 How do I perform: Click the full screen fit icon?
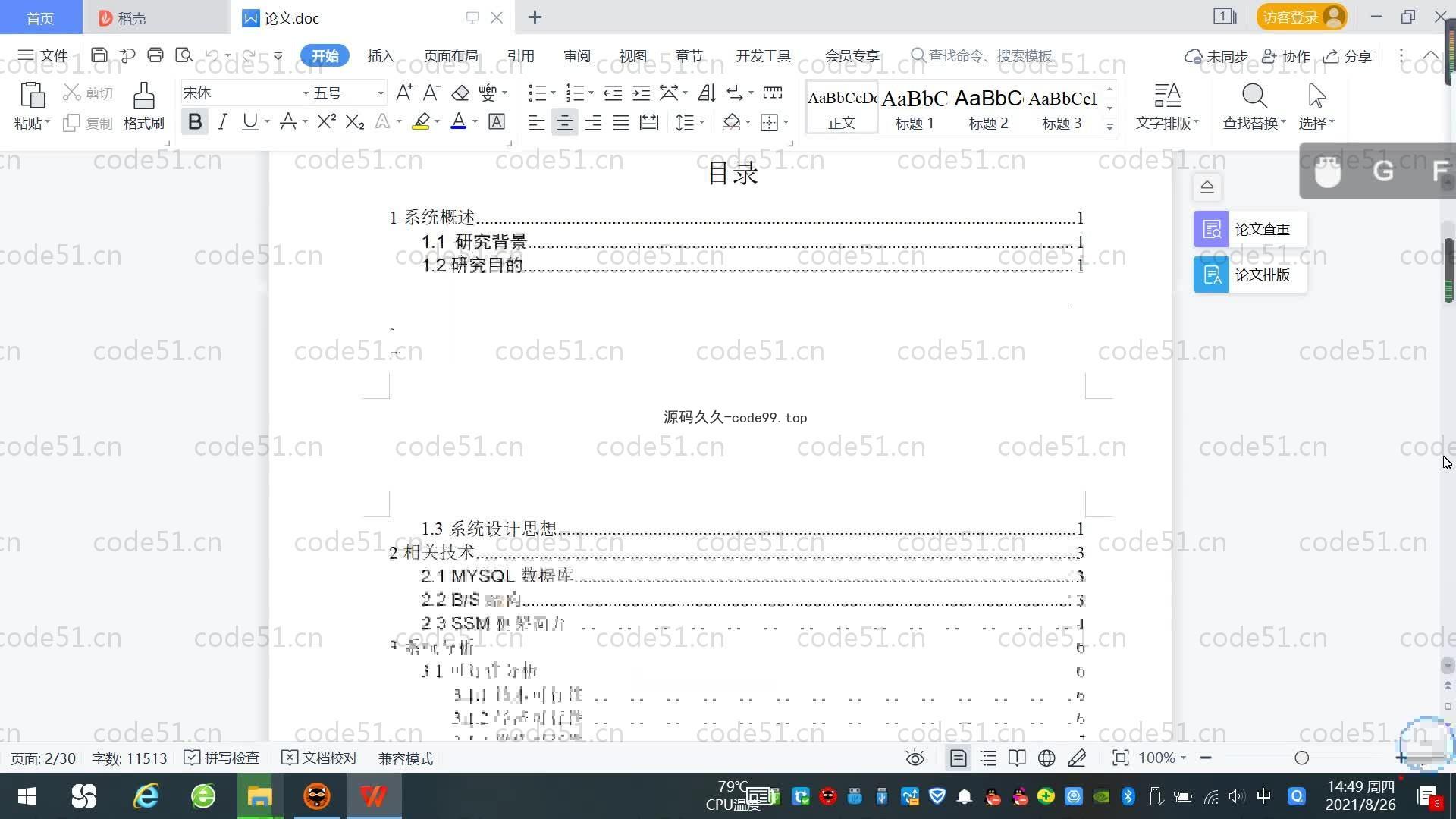tap(1120, 758)
